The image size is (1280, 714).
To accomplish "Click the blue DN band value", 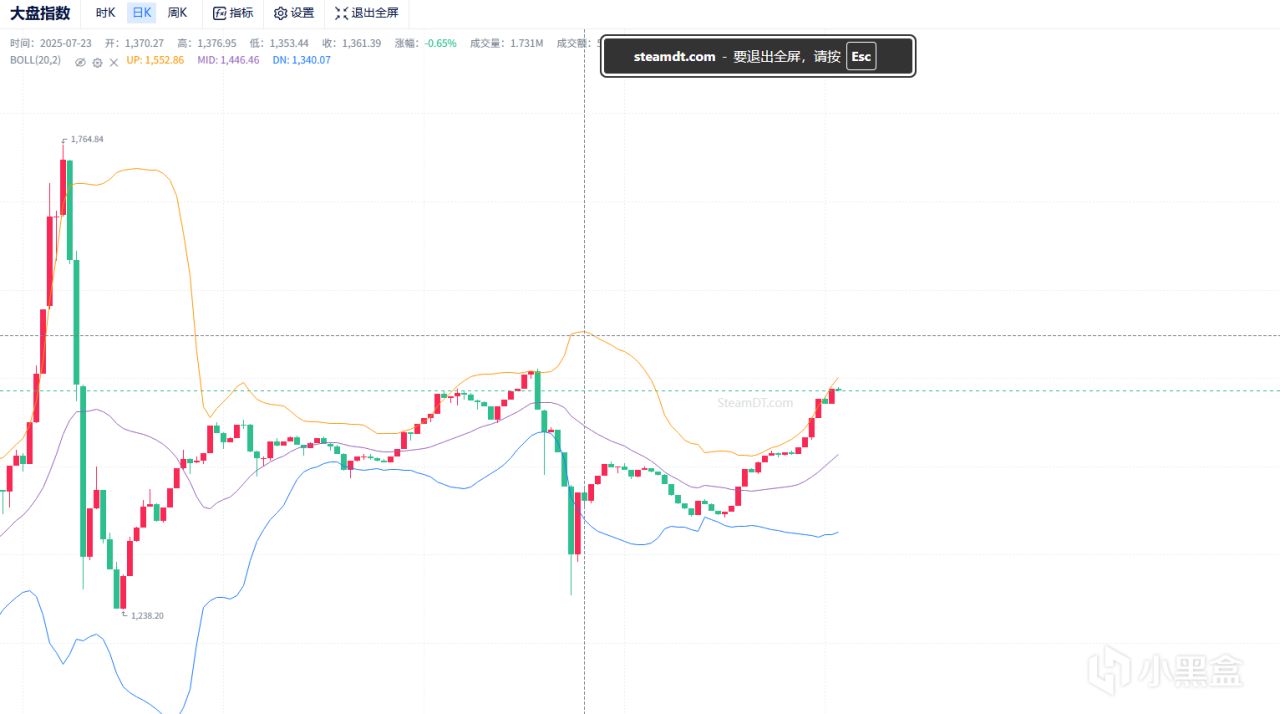I will click(x=301, y=60).
